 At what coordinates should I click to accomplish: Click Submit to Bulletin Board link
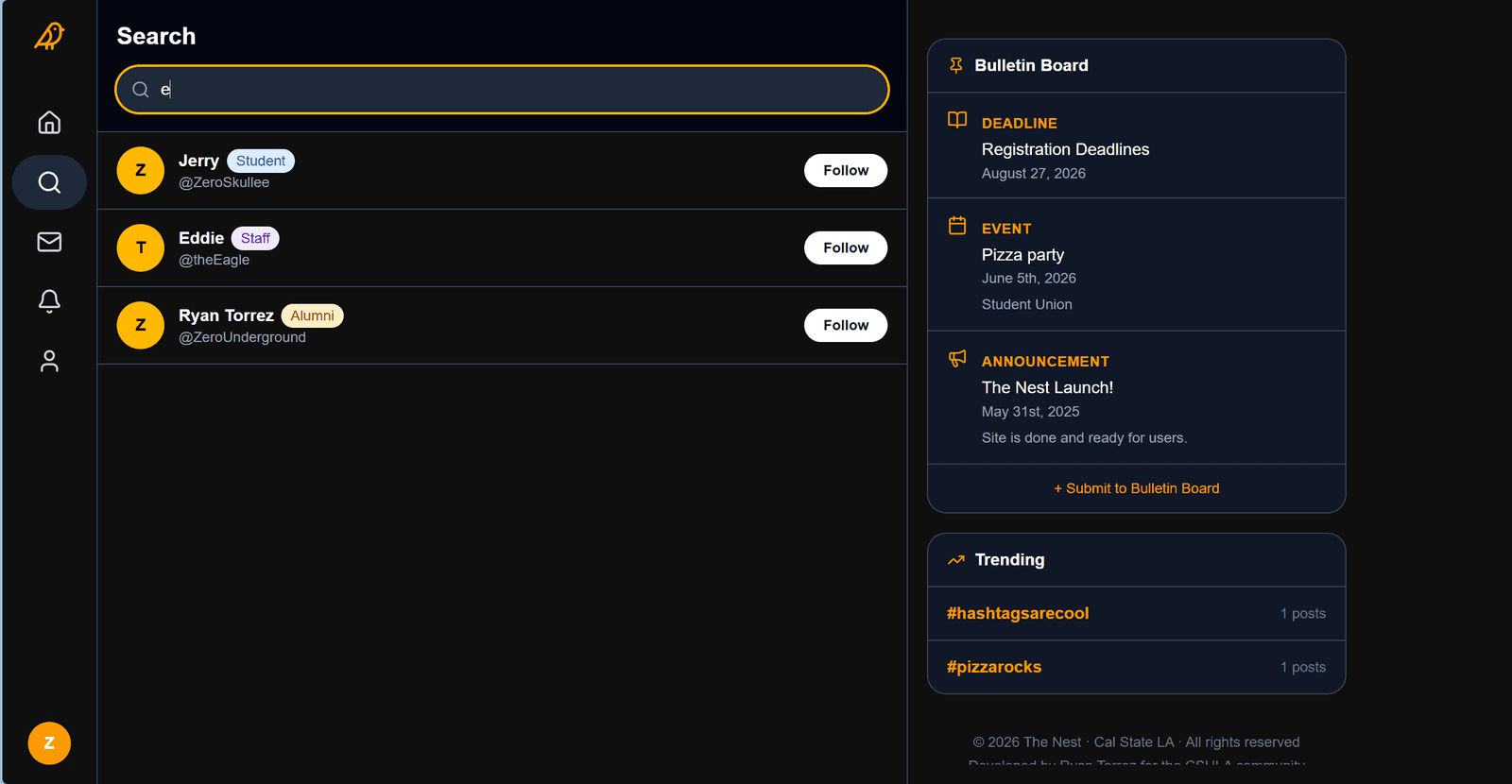pyautogui.click(x=1136, y=488)
